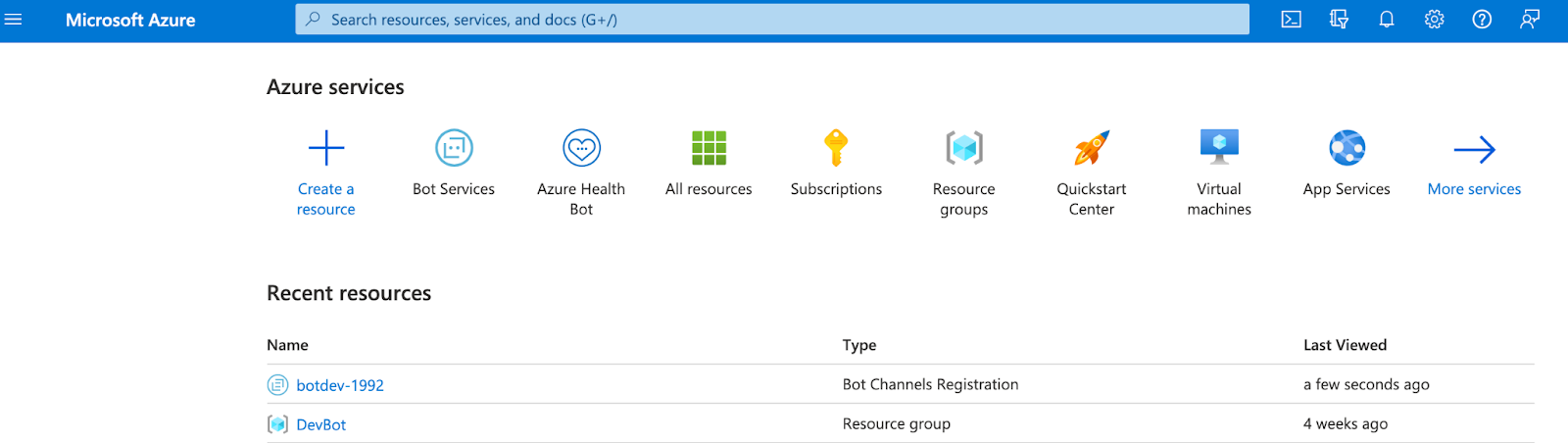Viewport: 1568px width, 443px height.
Task: Open Quickstart Center rocket icon
Action: (1092, 148)
